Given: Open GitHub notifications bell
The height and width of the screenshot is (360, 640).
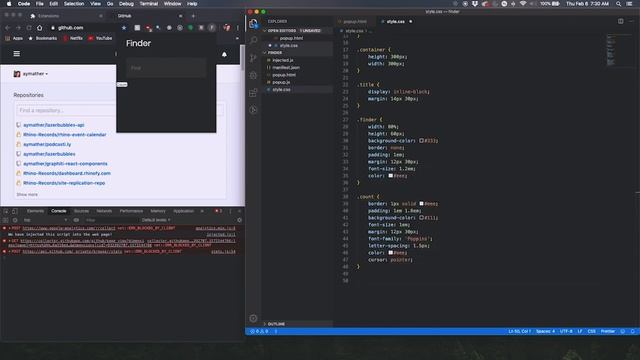Looking at the screenshot, I should point(224,54).
